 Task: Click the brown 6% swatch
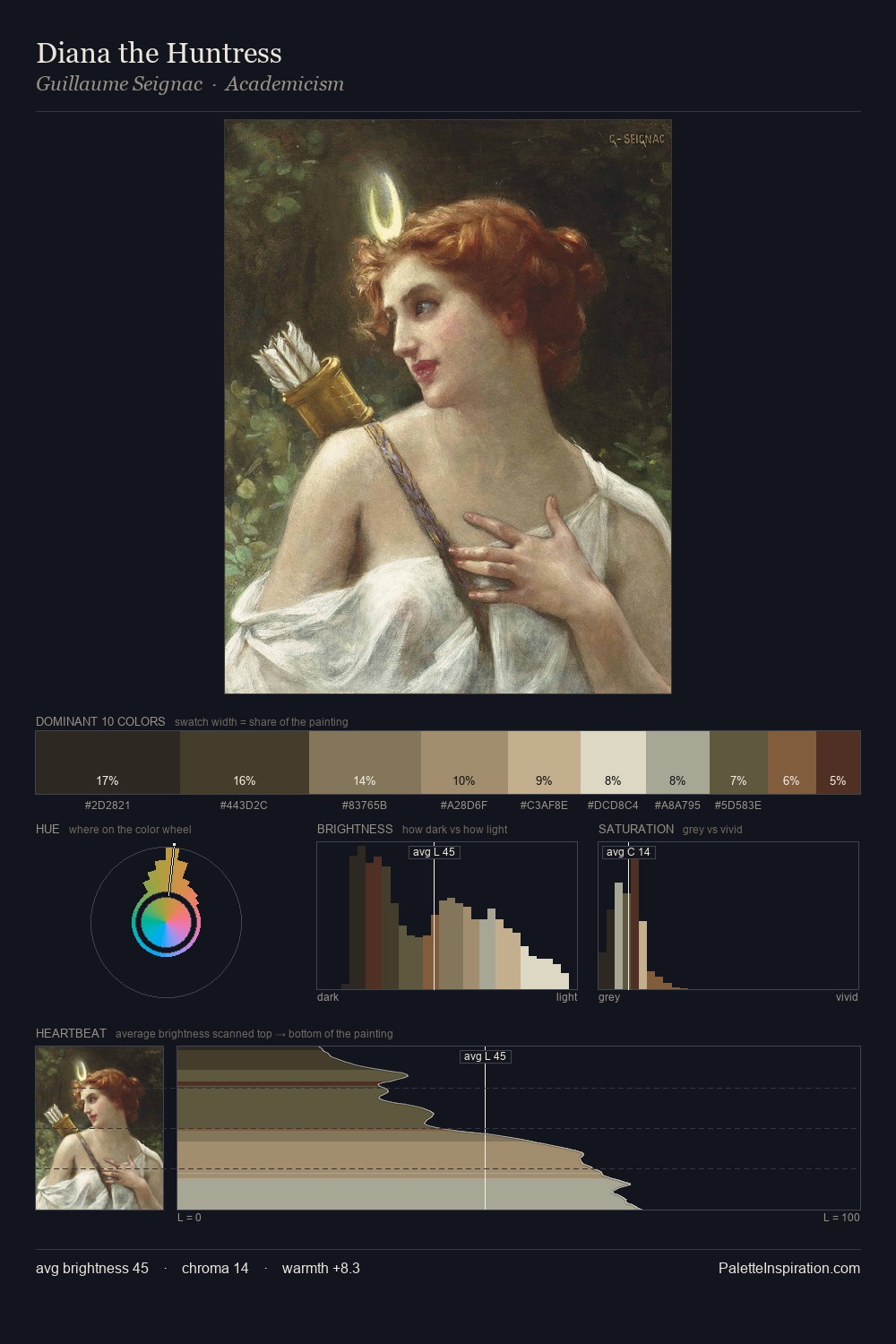point(791,762)
